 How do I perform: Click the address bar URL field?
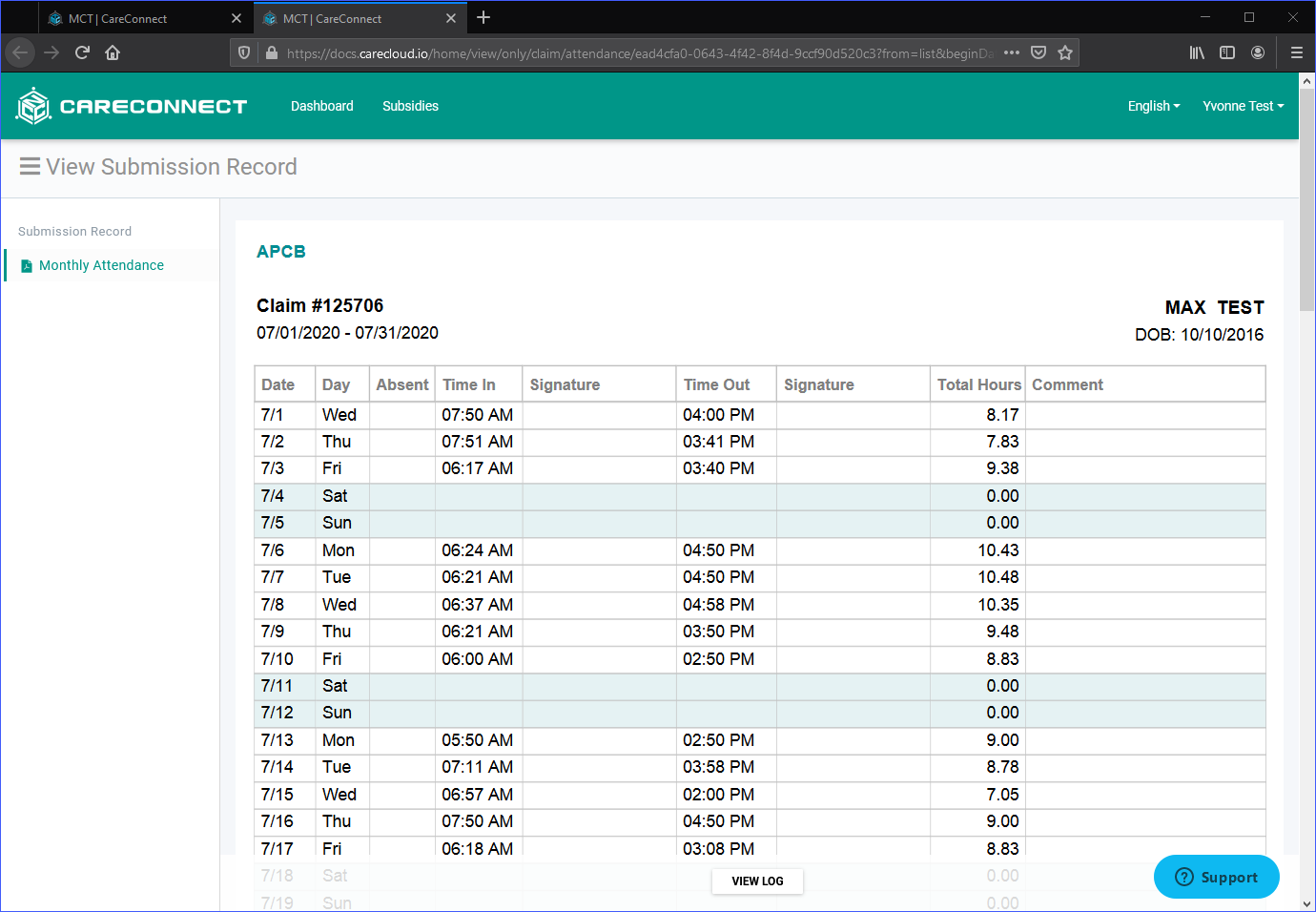[640, 53]
